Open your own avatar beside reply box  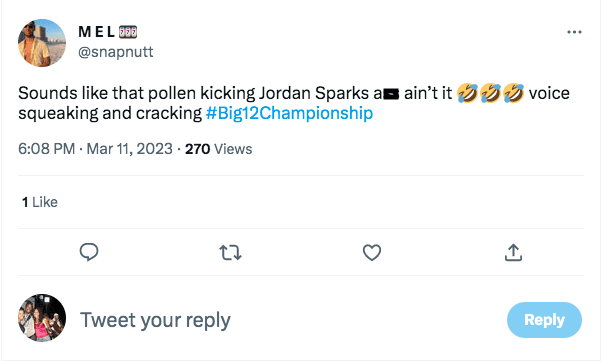pyautogui.click(x=42, y=318)
